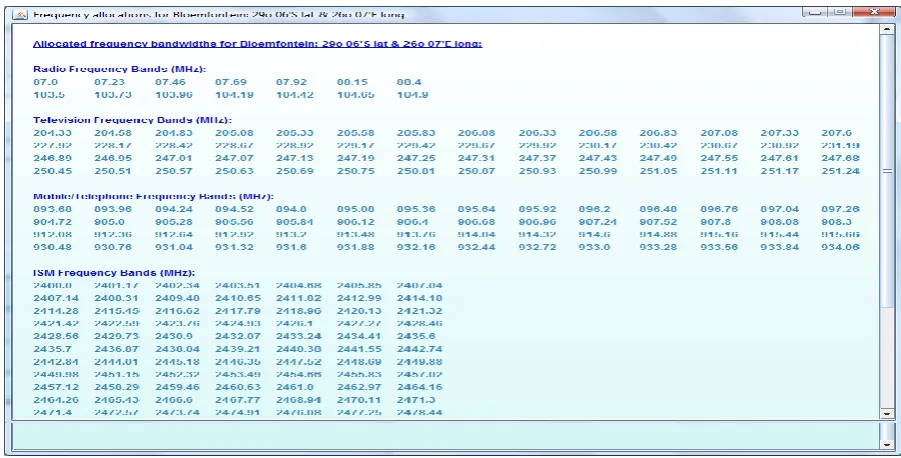Select the 247.07 television value
901x458 pixels.
pos(234,158)
